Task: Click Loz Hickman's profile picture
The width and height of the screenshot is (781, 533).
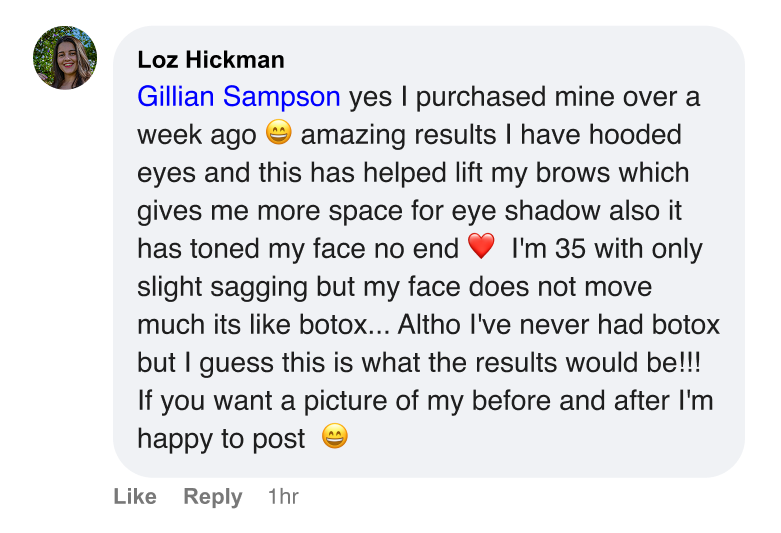Action: [x=64, y=58]
